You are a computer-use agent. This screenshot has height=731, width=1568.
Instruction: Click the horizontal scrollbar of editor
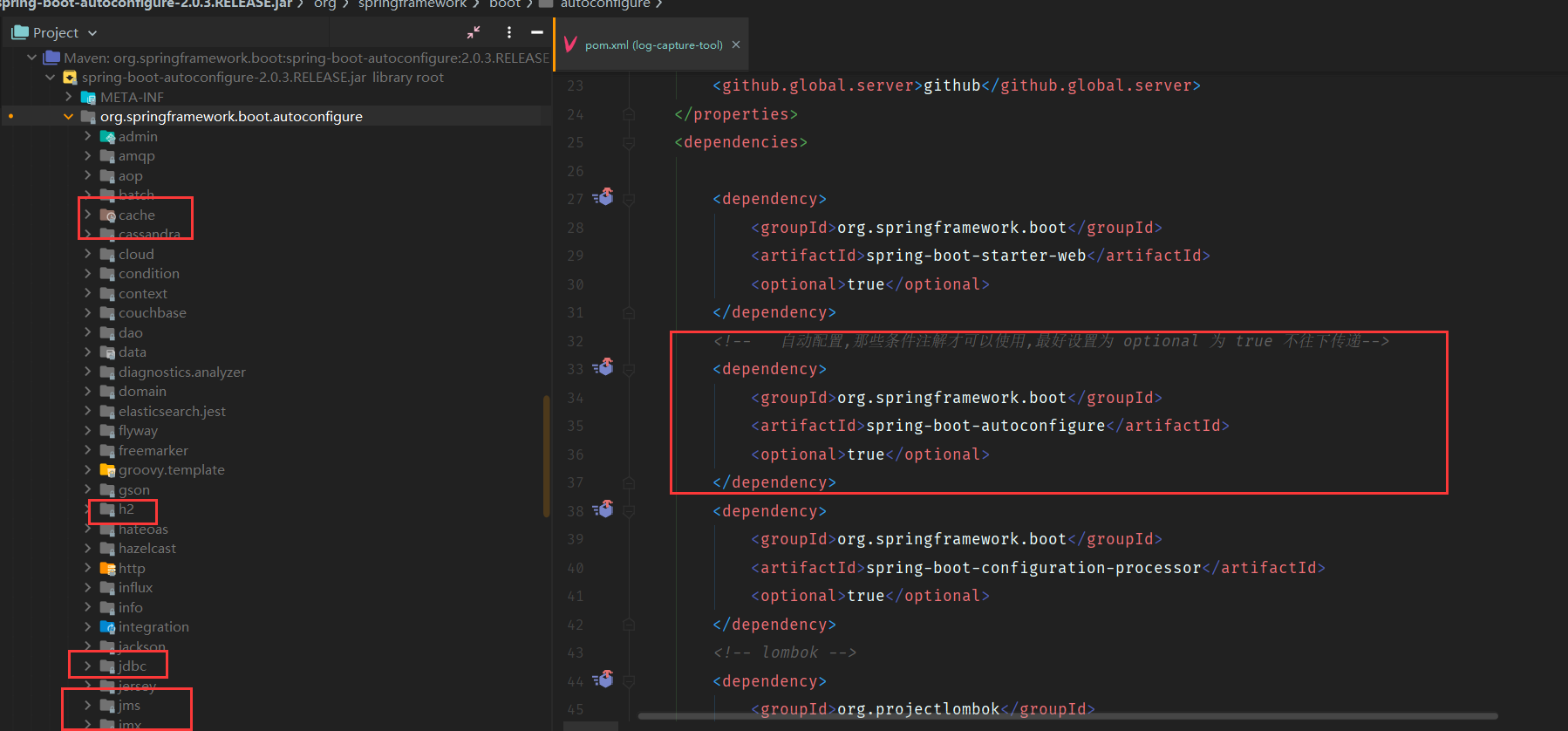1067,716
